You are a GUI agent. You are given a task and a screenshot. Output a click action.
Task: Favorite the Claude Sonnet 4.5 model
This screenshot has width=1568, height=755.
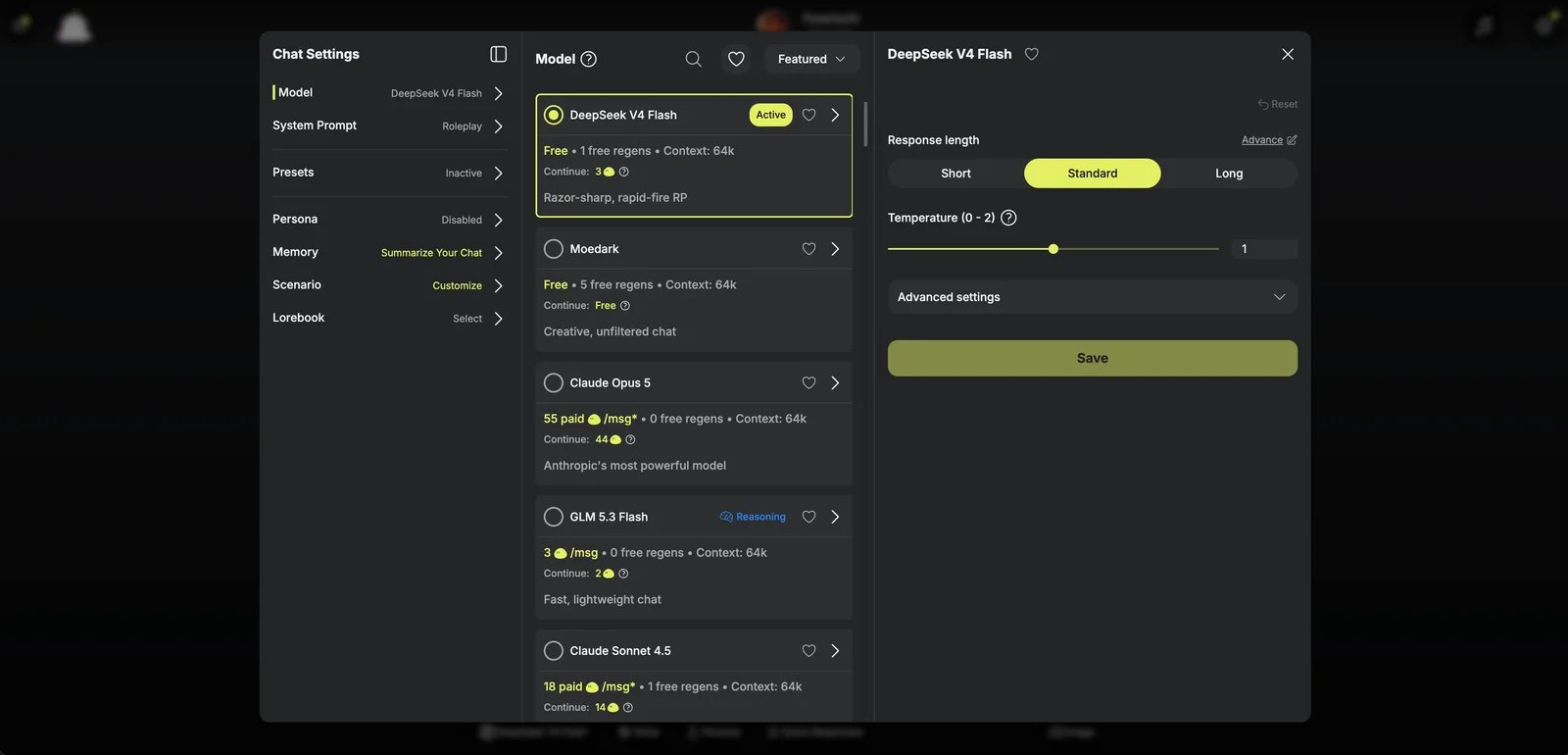point(808,651)
